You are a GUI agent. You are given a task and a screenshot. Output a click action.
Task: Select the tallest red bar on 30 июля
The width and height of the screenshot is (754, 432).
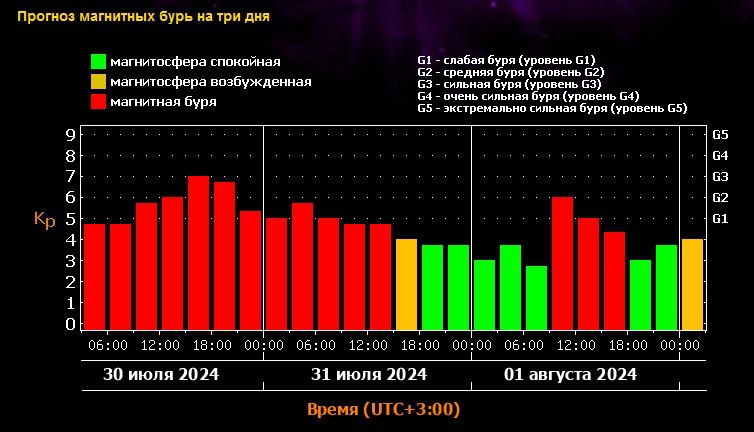pos(198,252)
